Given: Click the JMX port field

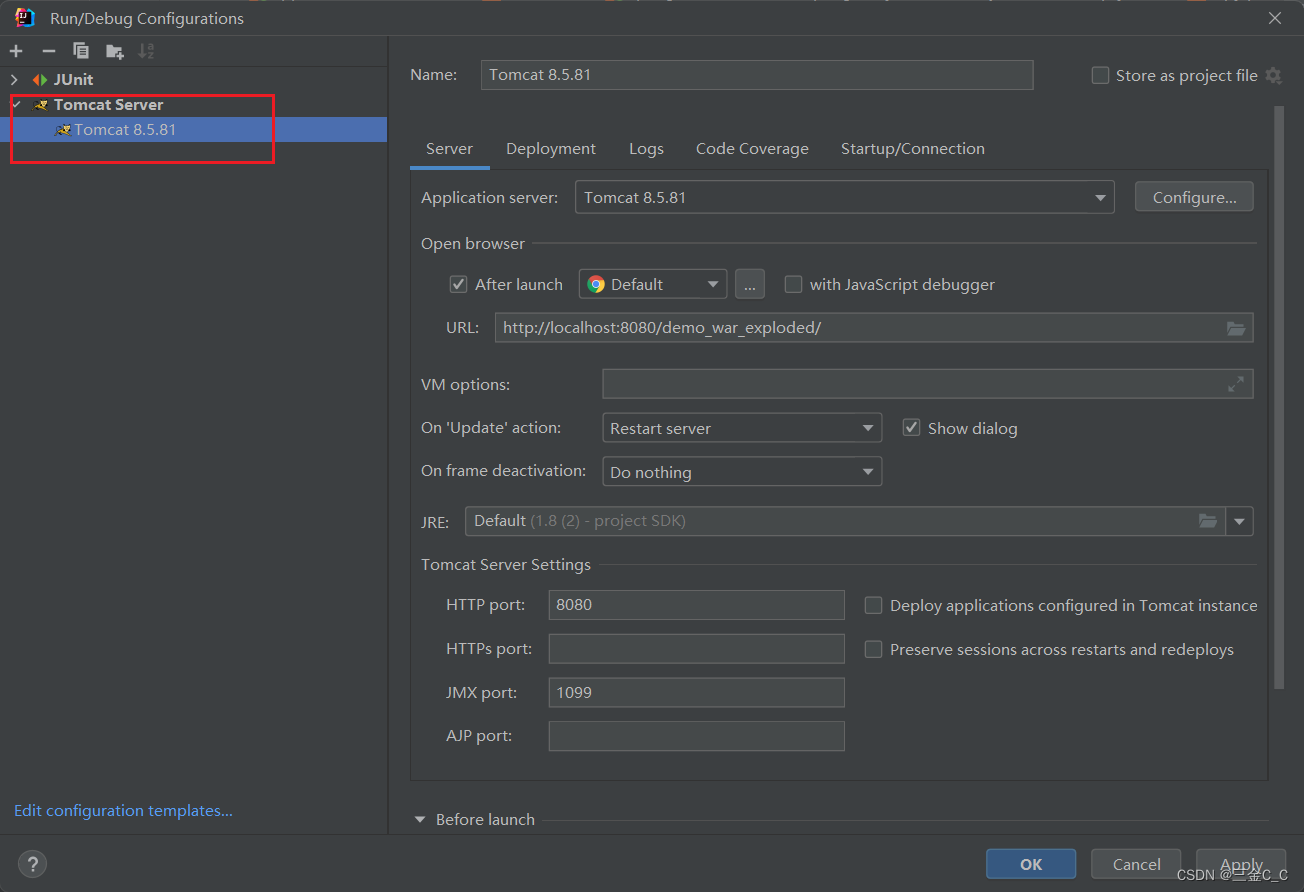Looking at the screenshot, I should (697, 692).
